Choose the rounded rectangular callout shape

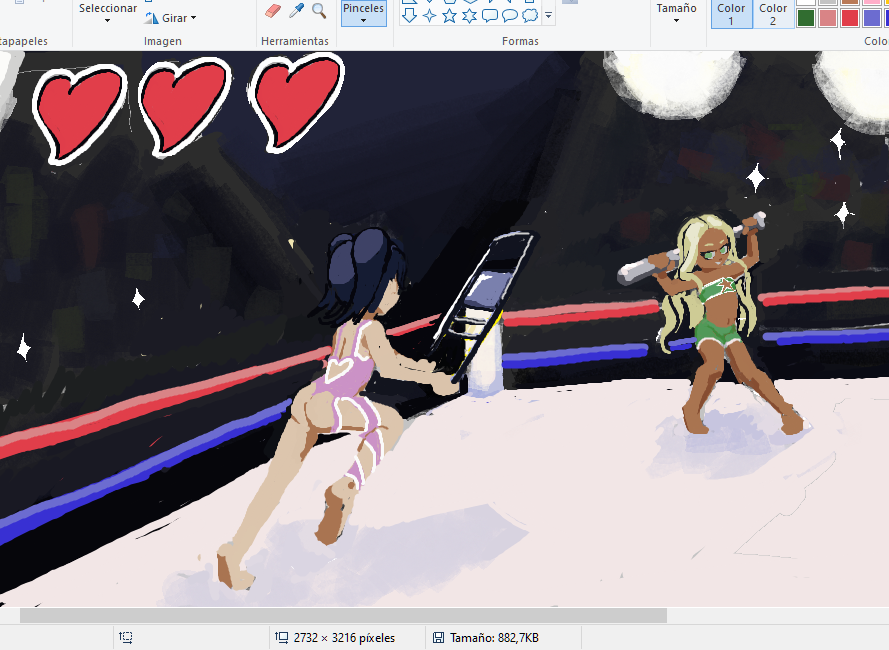click(x=489, y=16)
